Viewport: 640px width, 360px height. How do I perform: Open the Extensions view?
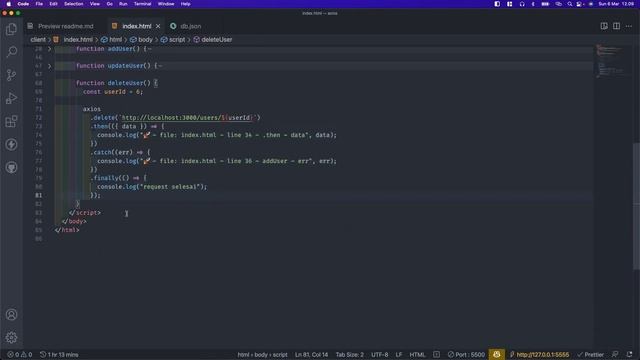11,121
